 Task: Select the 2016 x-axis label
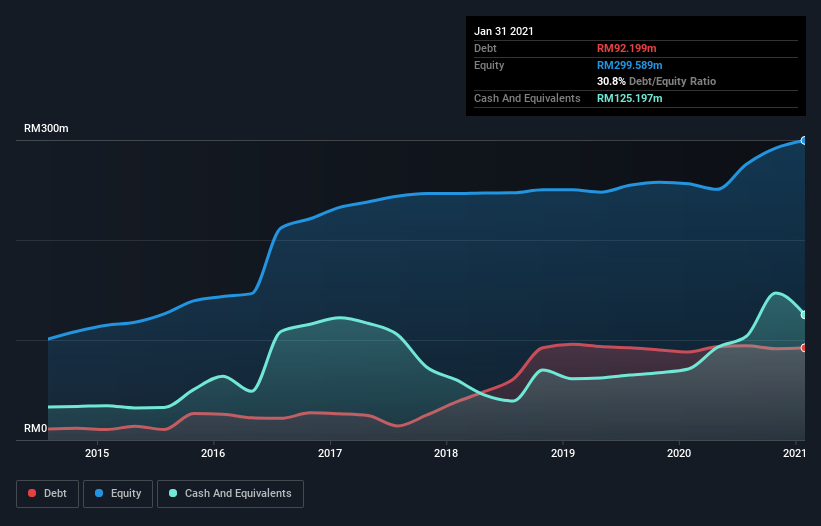click(x=213, y=453)
